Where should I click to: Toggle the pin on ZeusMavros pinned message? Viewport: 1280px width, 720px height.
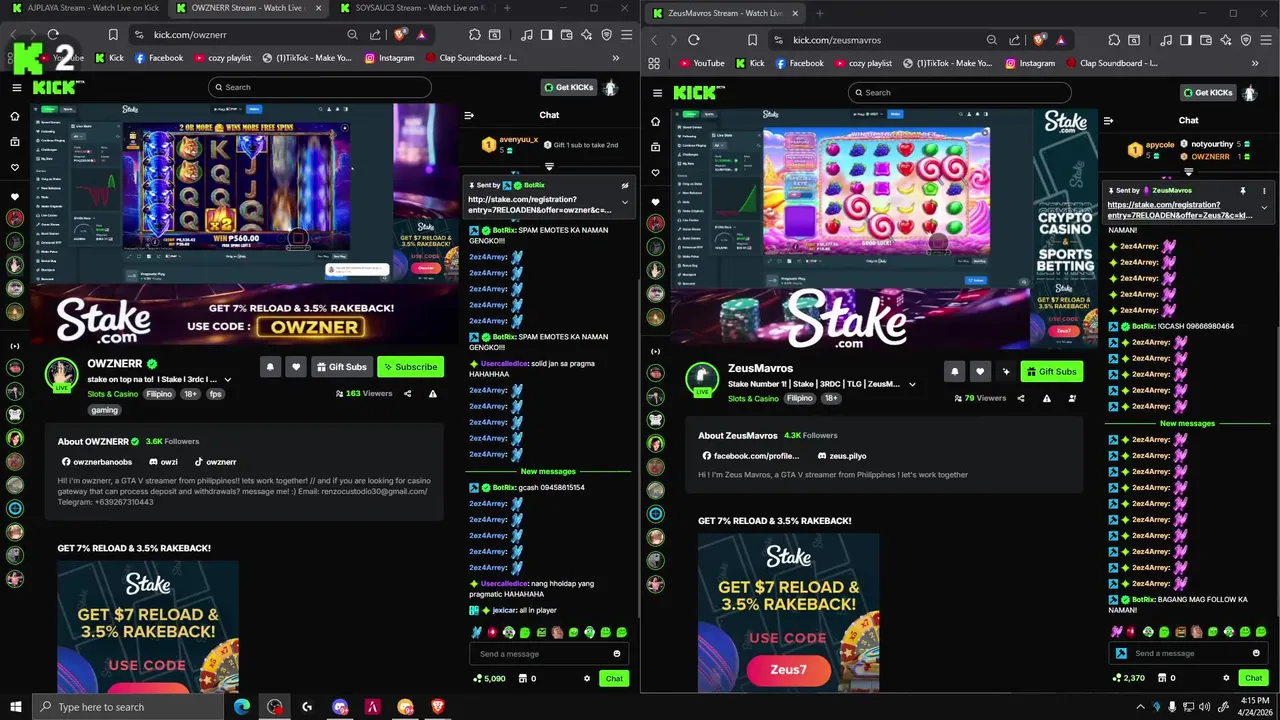[x=1243, y=190]
